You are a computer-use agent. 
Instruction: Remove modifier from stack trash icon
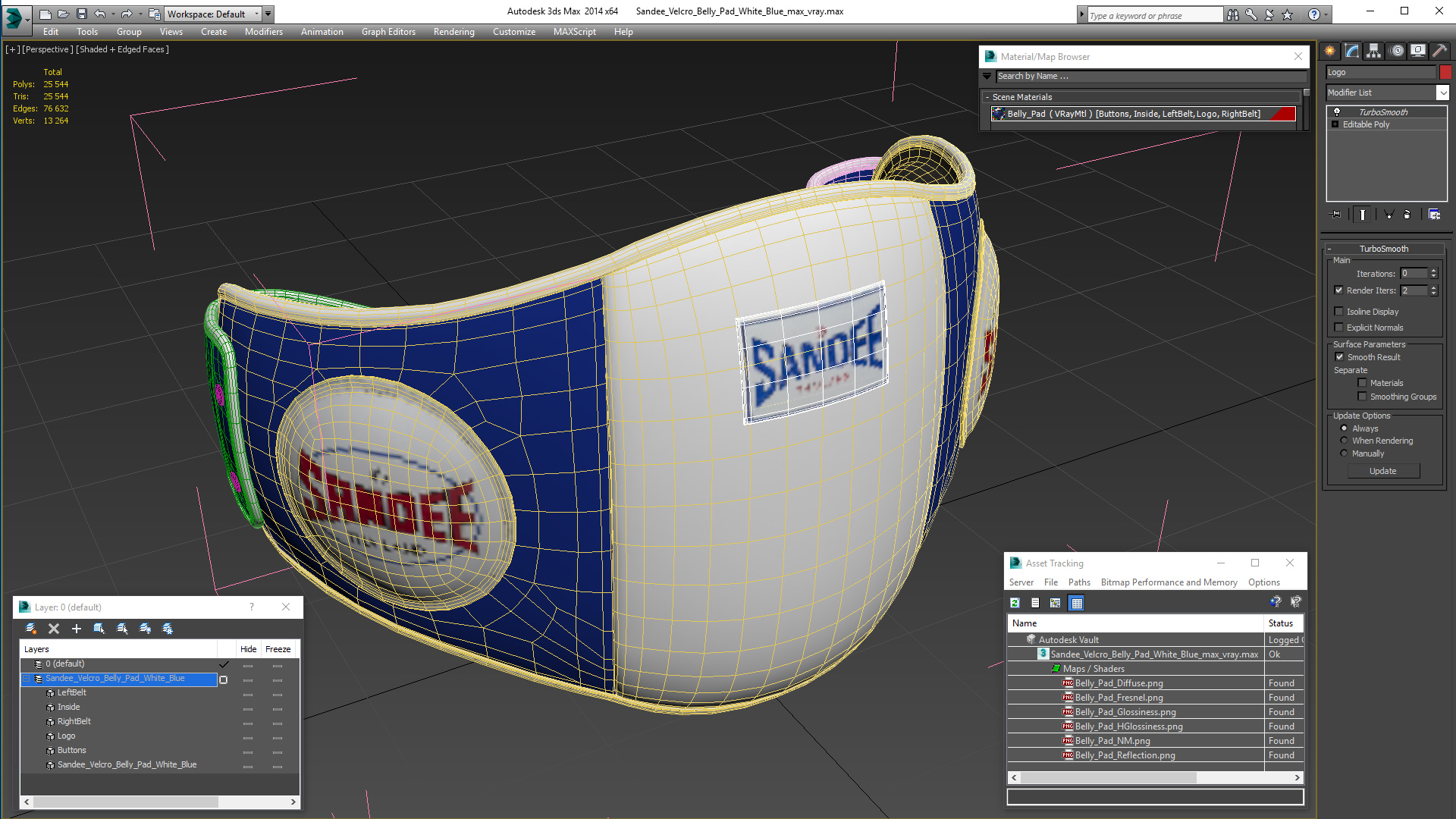[x=1407, y=215]
